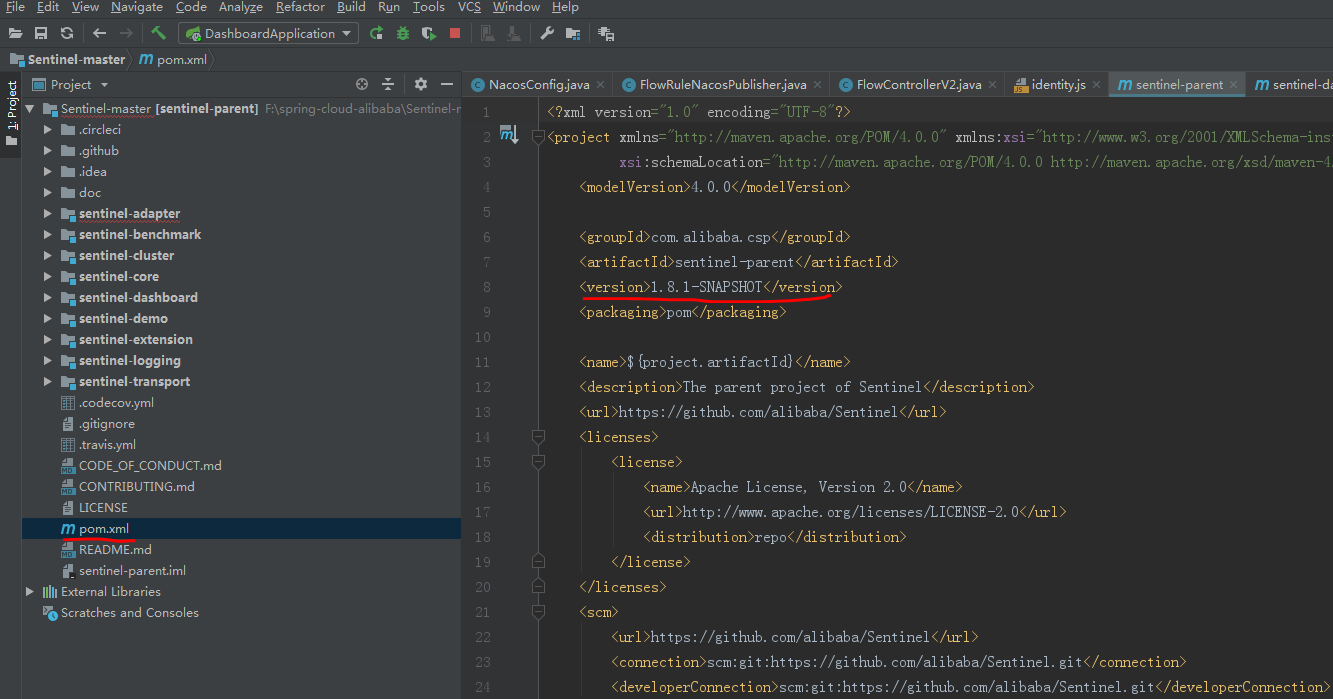Click the Build project hammer icon

click(x=158, y=33)
